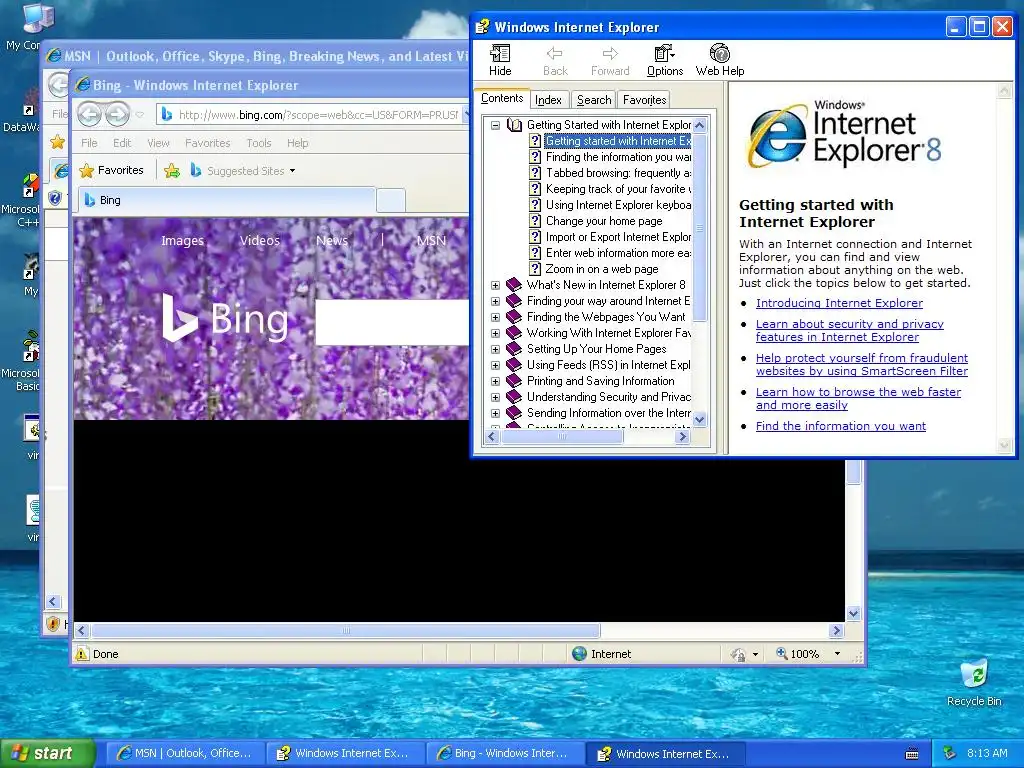Screen dimensions: 1024x768
Task: Expand Sending Information over the Internet
Action: [496, 413]
